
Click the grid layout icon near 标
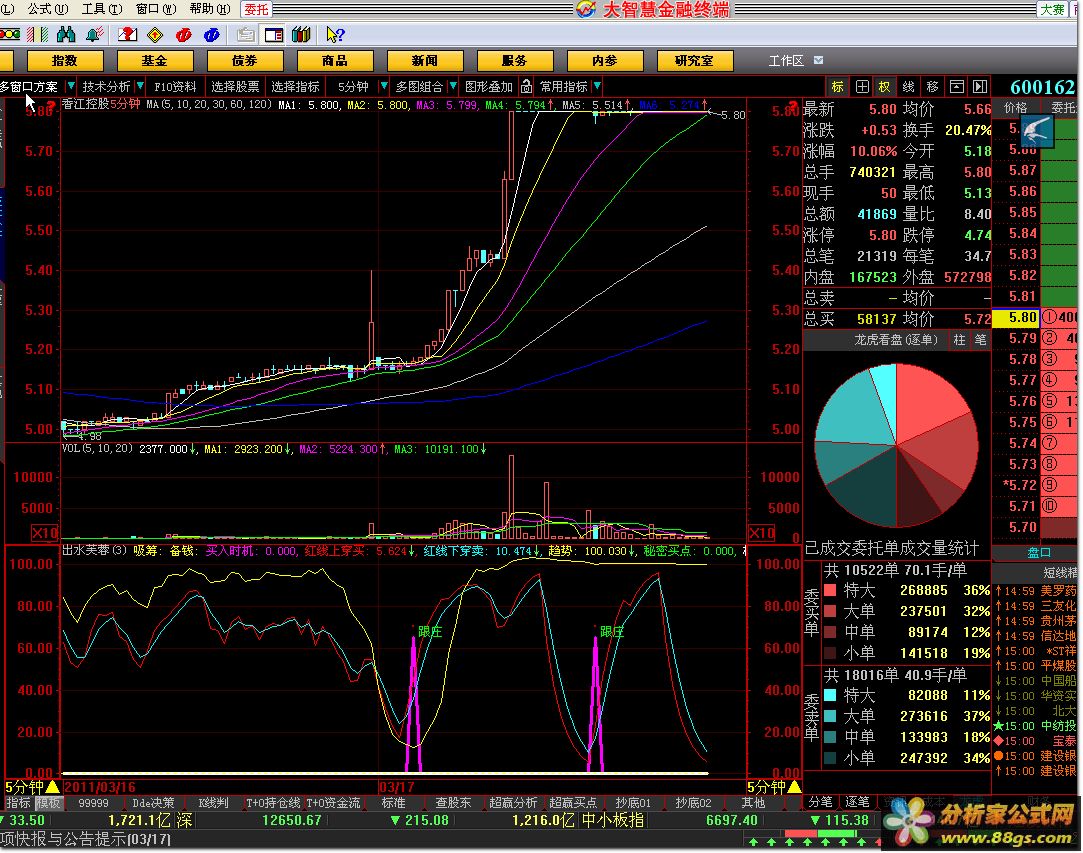tap(862, 86)
